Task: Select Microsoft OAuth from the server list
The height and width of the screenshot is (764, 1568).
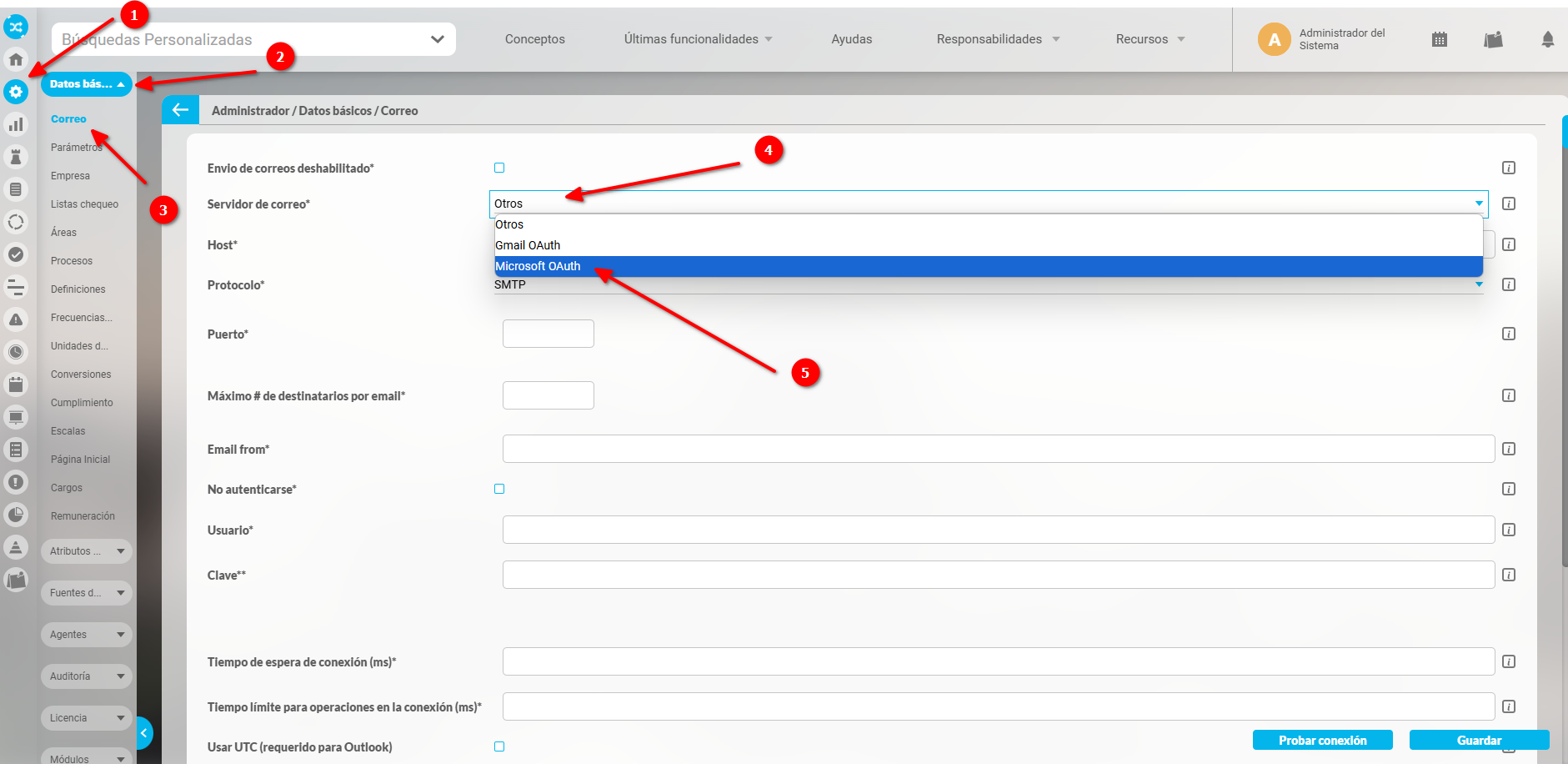Action: [539, 266]
